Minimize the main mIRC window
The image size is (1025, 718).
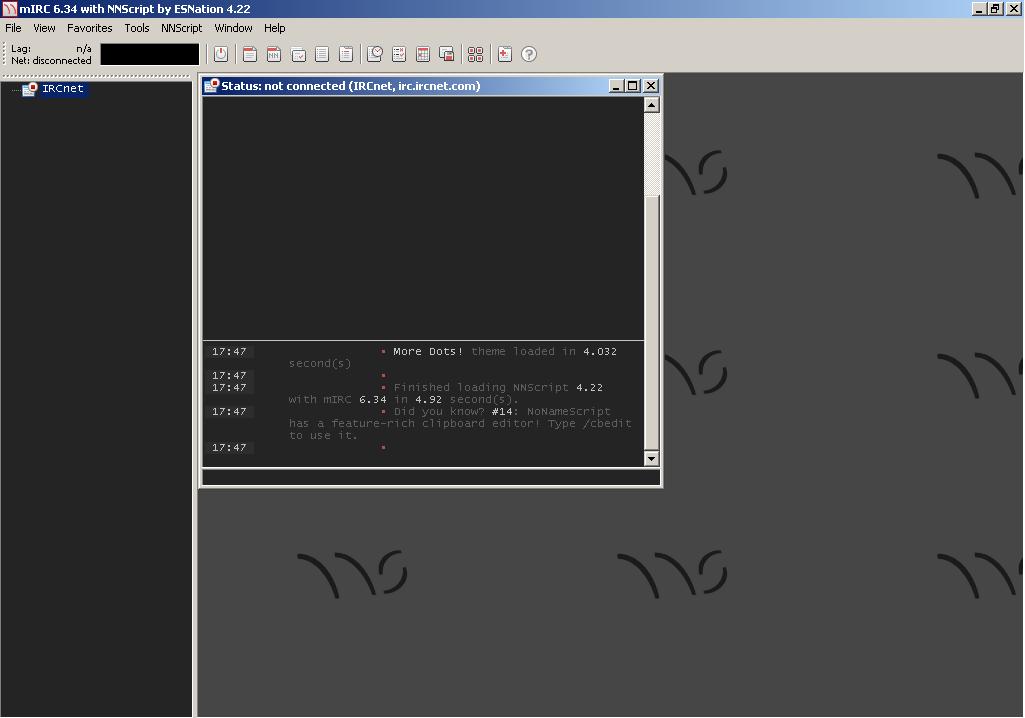979,9
